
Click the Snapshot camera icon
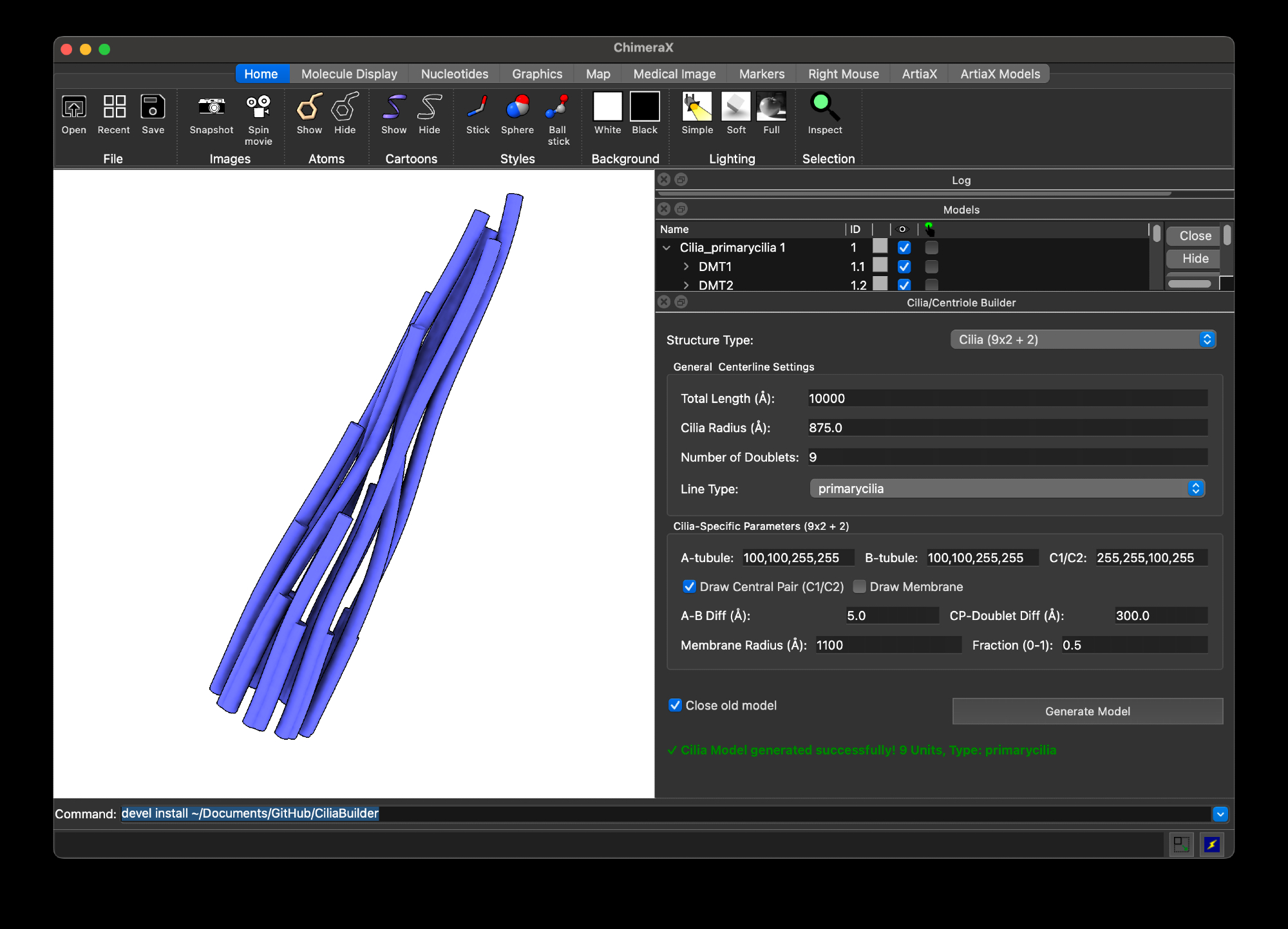click(211, 108)
